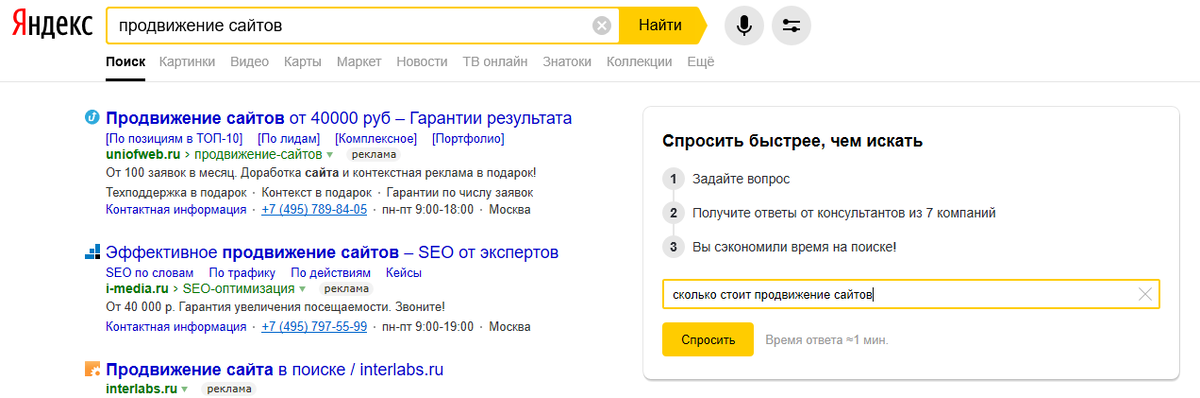Click the 'Техподдержка в подарок' text
This screenshot has height=398, width=1200.
click(176, 191)
